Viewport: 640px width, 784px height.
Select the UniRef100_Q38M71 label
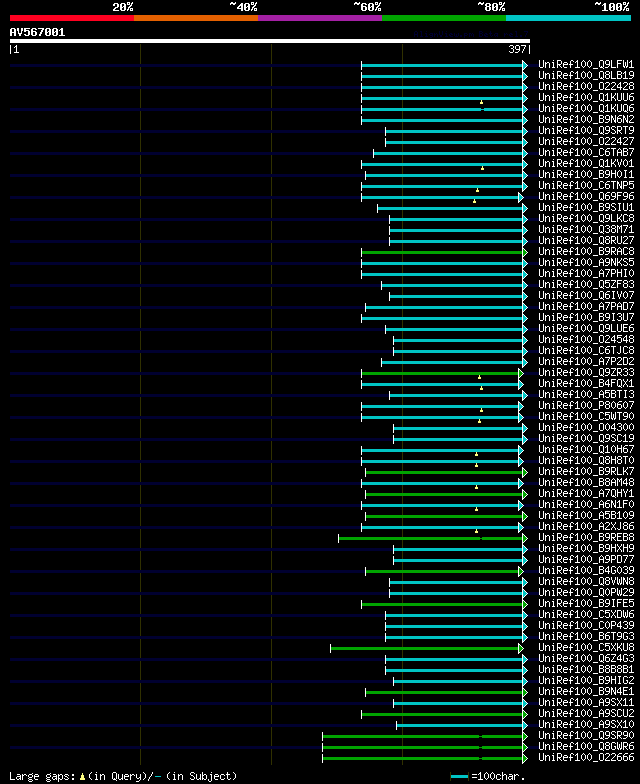[x=586, y=230]
